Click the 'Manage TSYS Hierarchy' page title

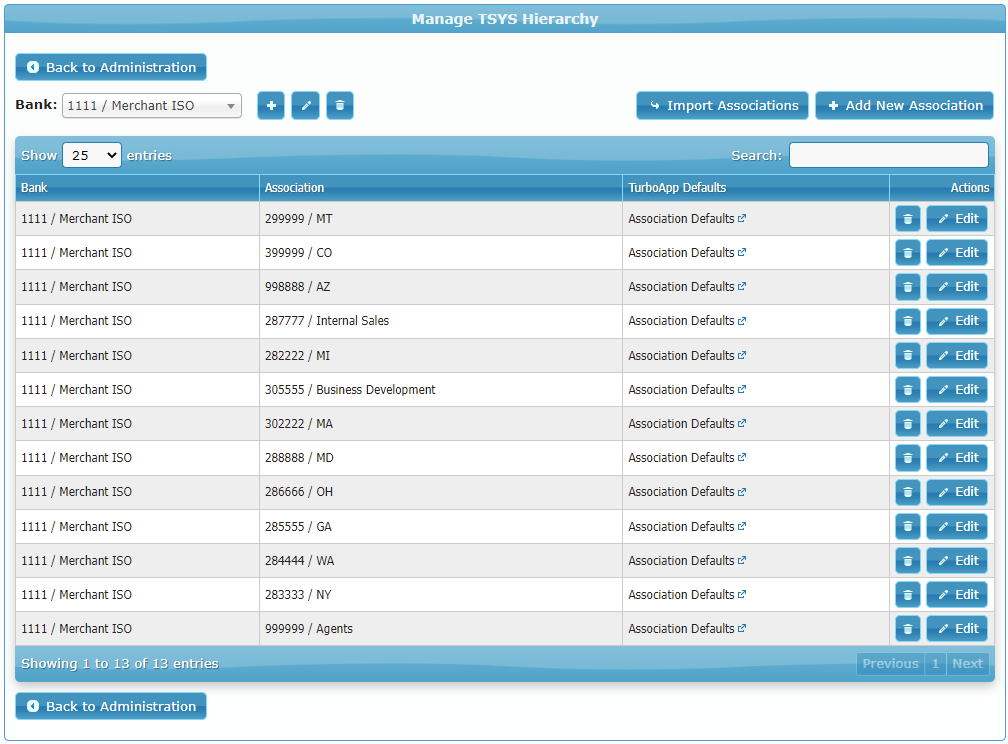(505, 19)
